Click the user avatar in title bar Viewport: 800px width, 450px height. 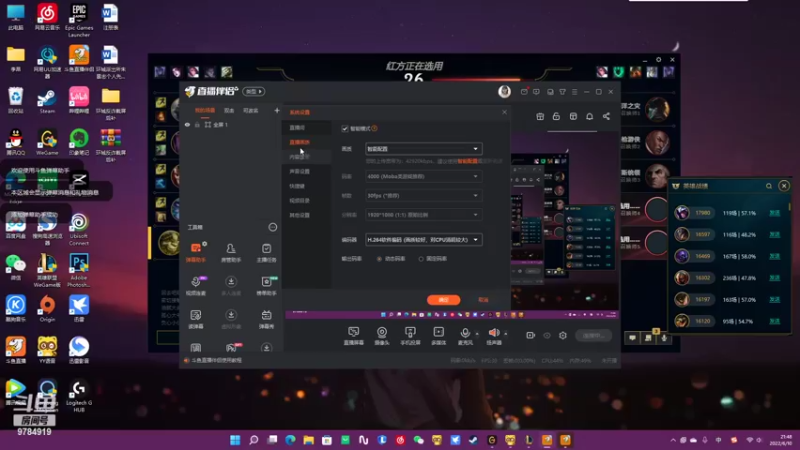point(504,91)
